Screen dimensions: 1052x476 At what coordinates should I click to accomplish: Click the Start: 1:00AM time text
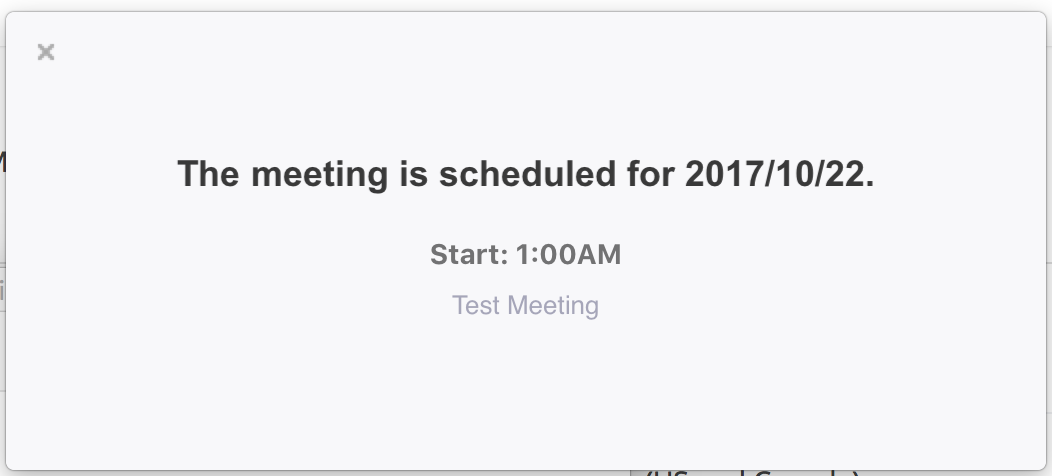click(x=525, y=255)
